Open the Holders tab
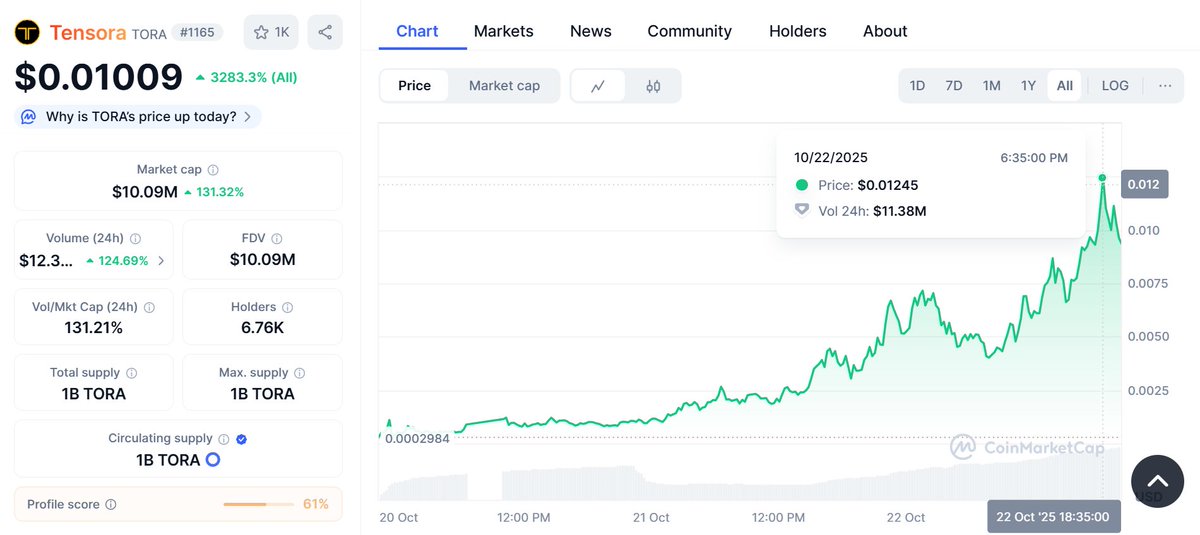Image resolution: width=1200 pixels, height=535 pixels. pyautogui.click(x=798, y=31)
